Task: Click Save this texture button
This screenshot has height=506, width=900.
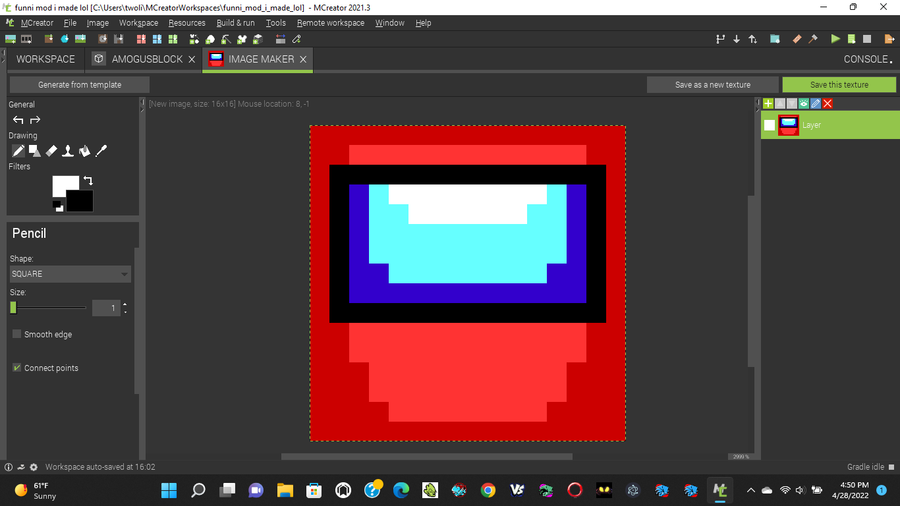Action: [x=839, y=85]
